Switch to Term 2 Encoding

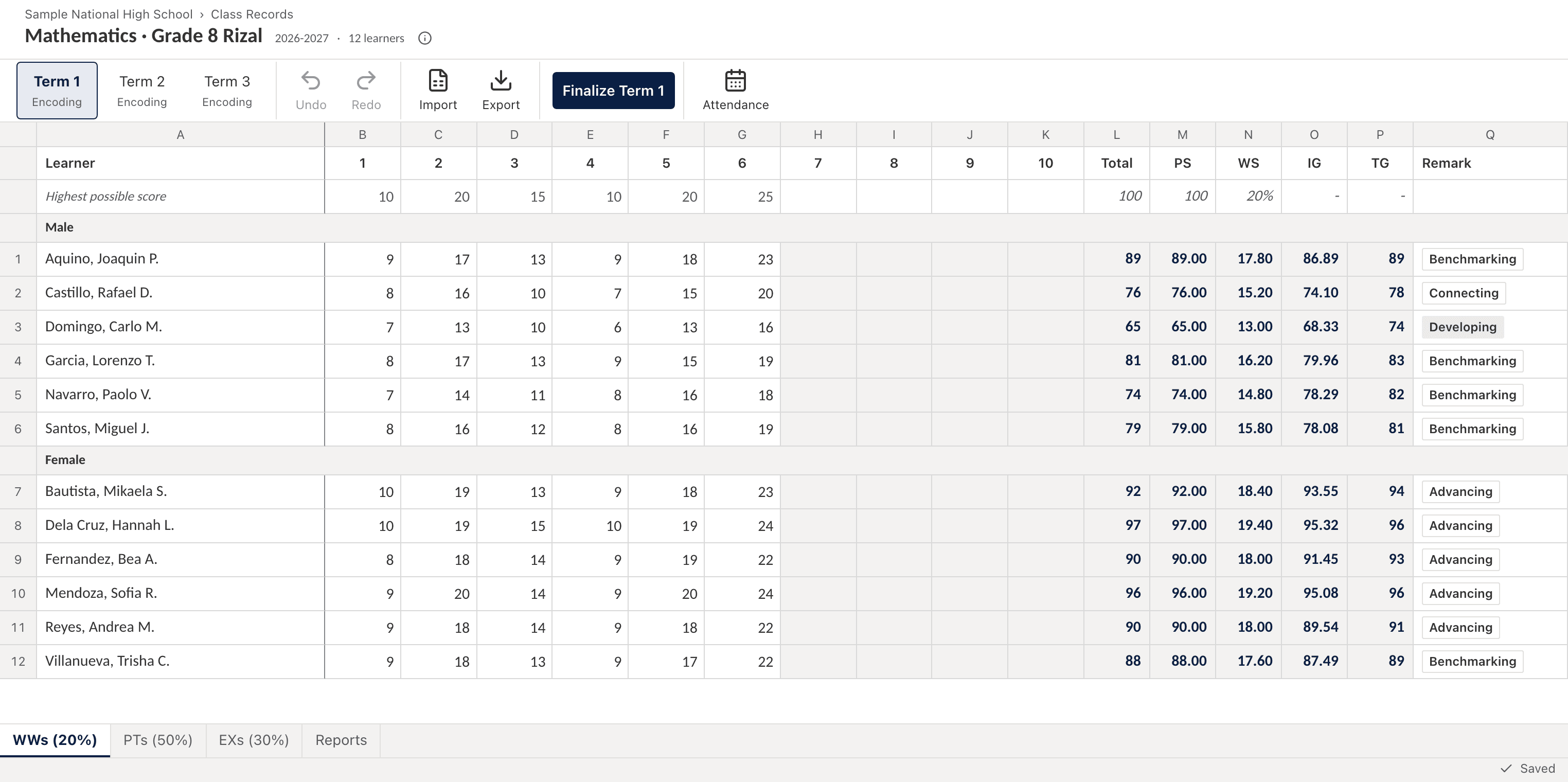tap(142, 90)
